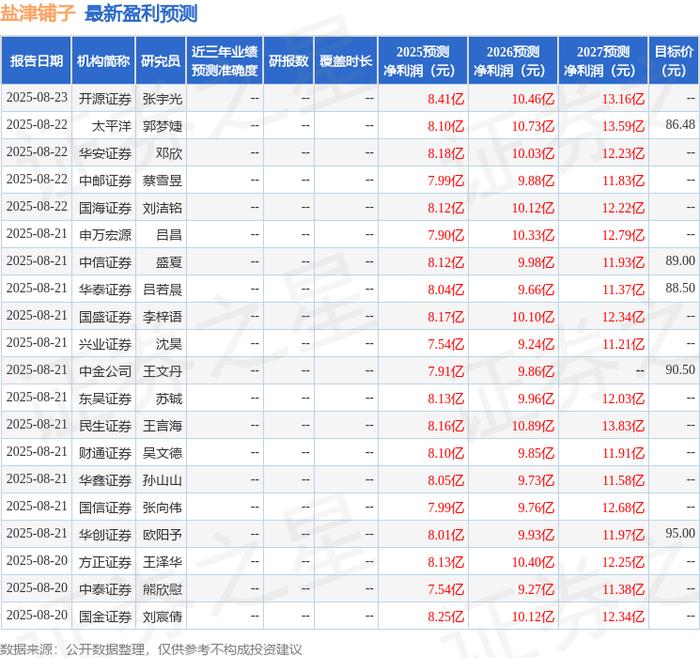The width and height of the screenshot is (700, 658).
Task: Click analyst name 欧阳予
Action: click(x=162, y=534)
